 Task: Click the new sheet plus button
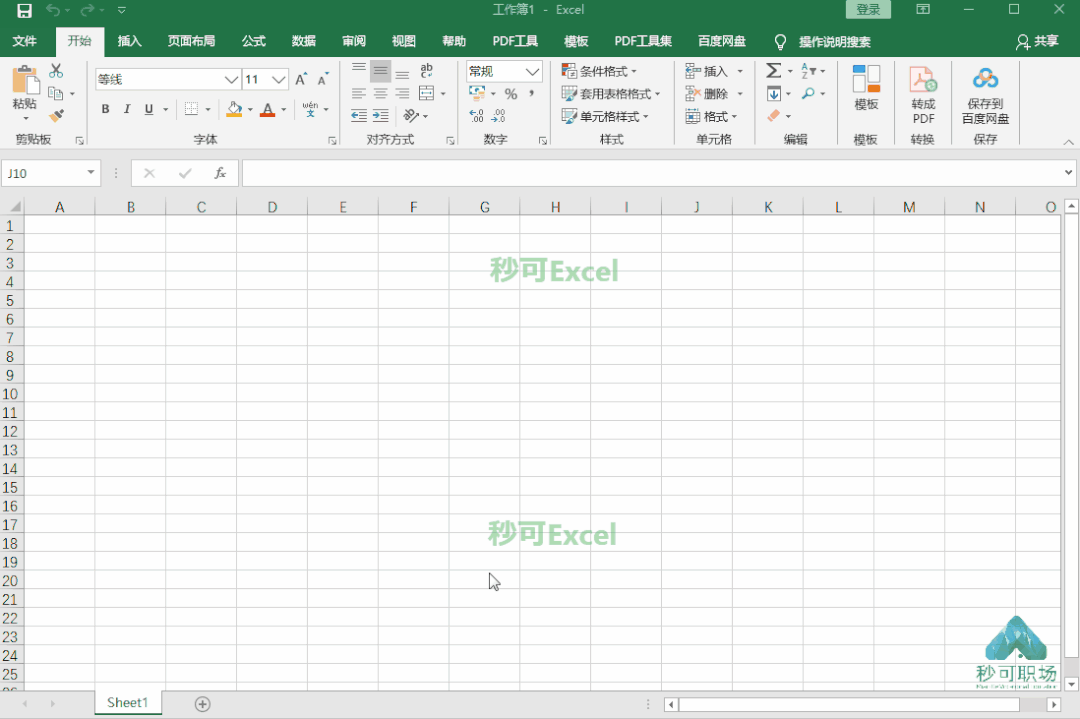click(x=202, y=704)
